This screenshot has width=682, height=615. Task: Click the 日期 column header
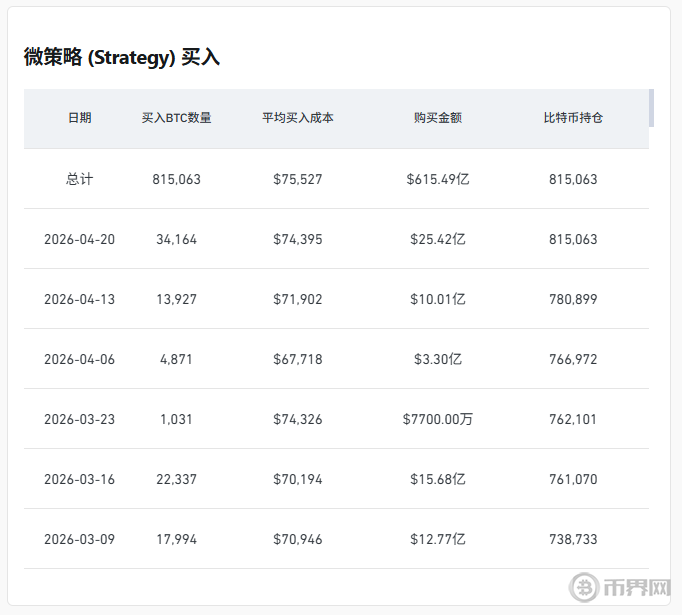click(80, 118)
